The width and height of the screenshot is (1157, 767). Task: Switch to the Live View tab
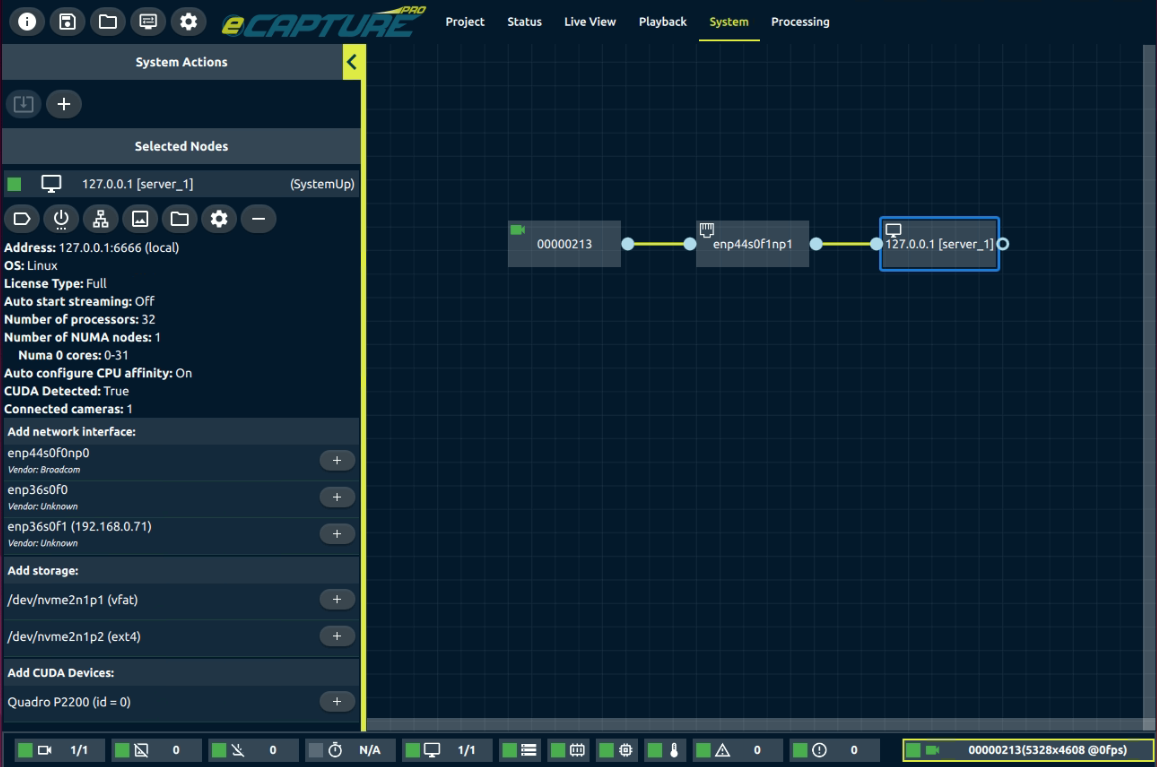[x=589, y=21]
